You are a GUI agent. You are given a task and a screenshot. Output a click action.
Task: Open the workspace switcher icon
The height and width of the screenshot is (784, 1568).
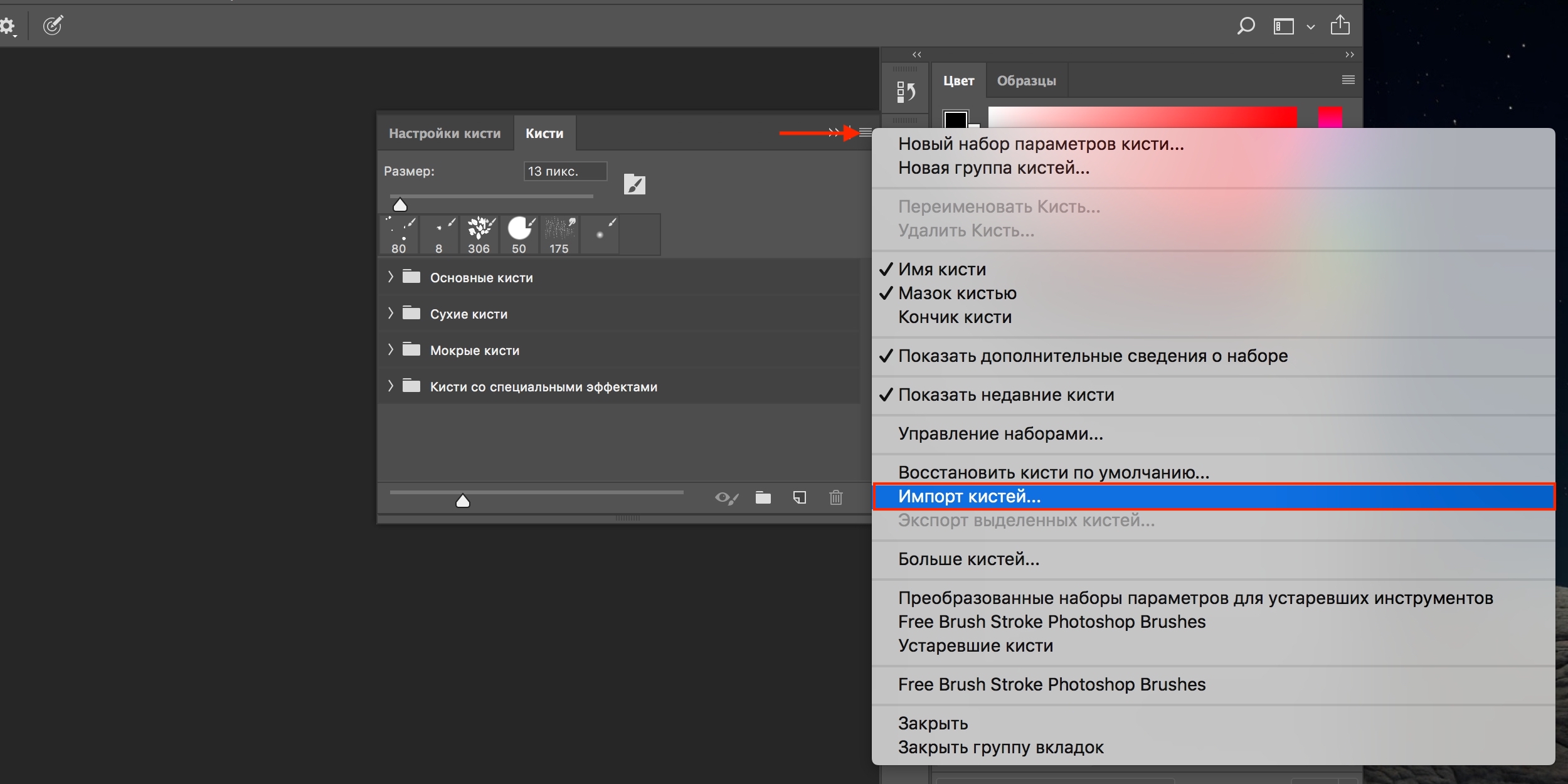(x=1284, y=26)
